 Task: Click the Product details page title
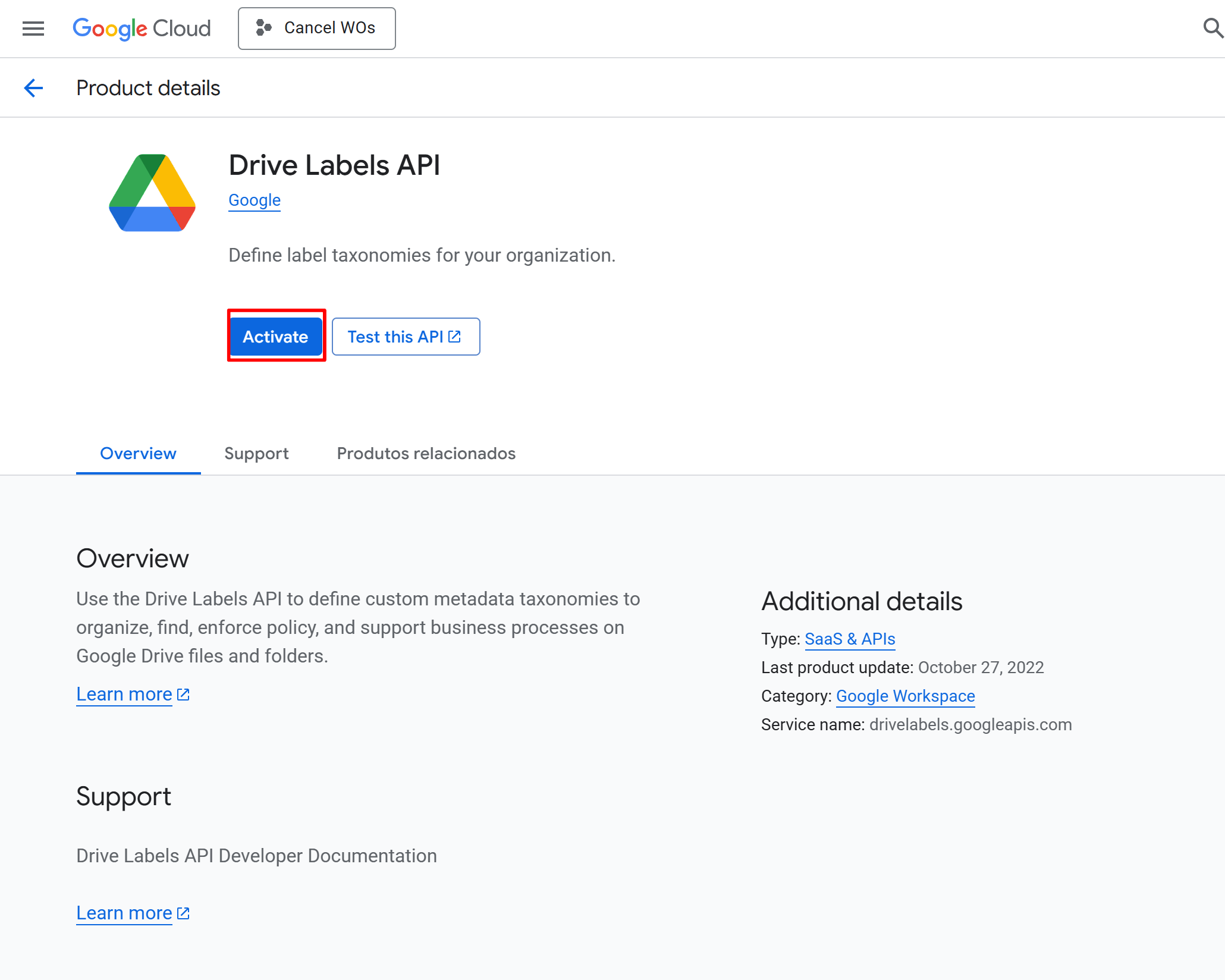pos(148,88)
